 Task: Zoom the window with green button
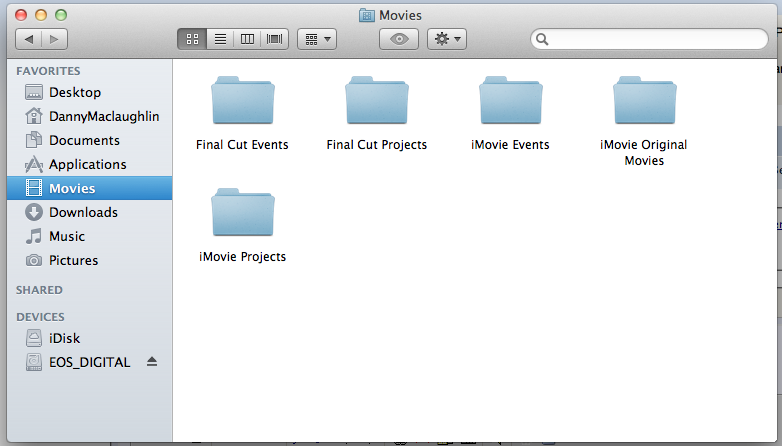(61, 15)
